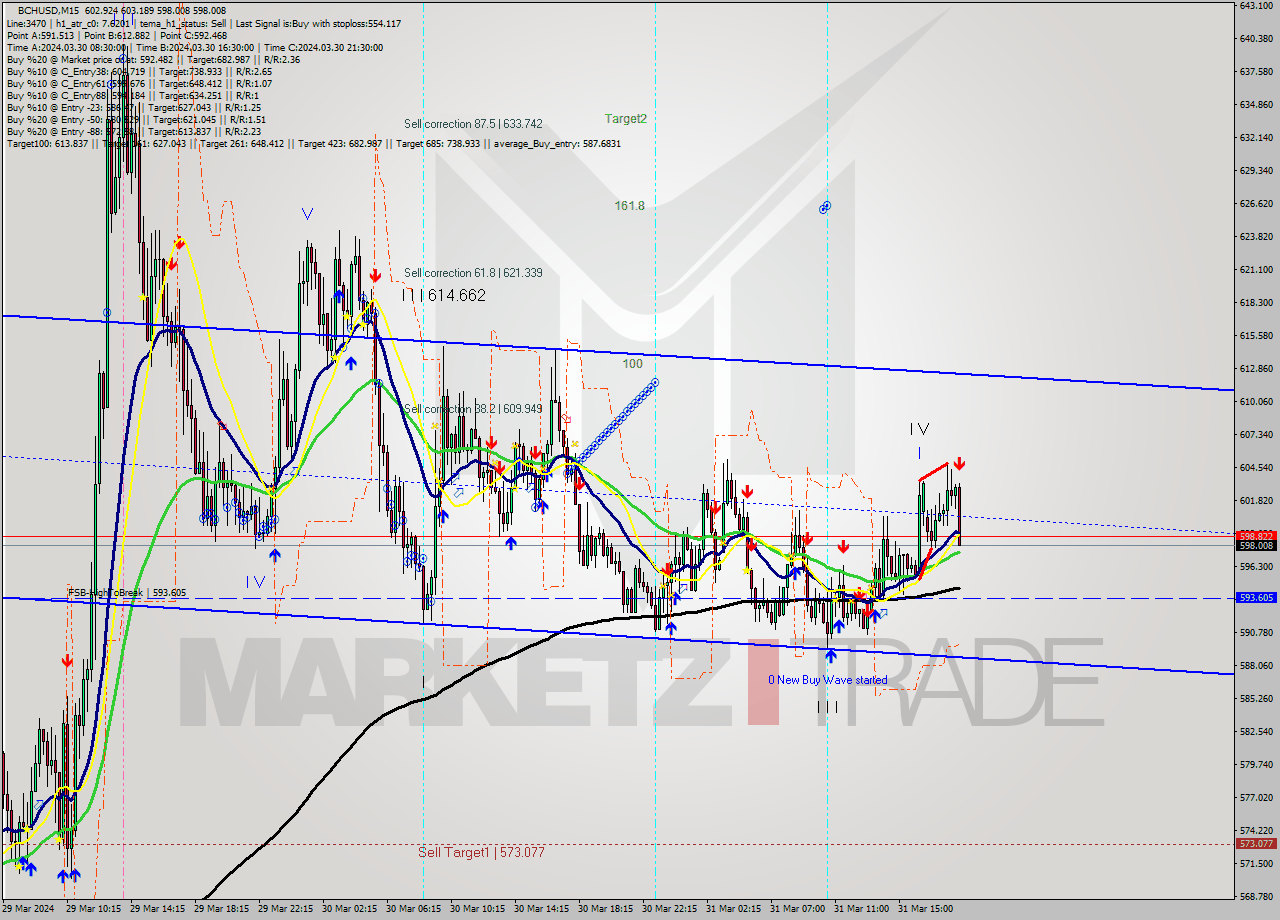Click the blue 593.605 price tag
Viewport: 1280px width, 920px height.
pos(1256,597)
